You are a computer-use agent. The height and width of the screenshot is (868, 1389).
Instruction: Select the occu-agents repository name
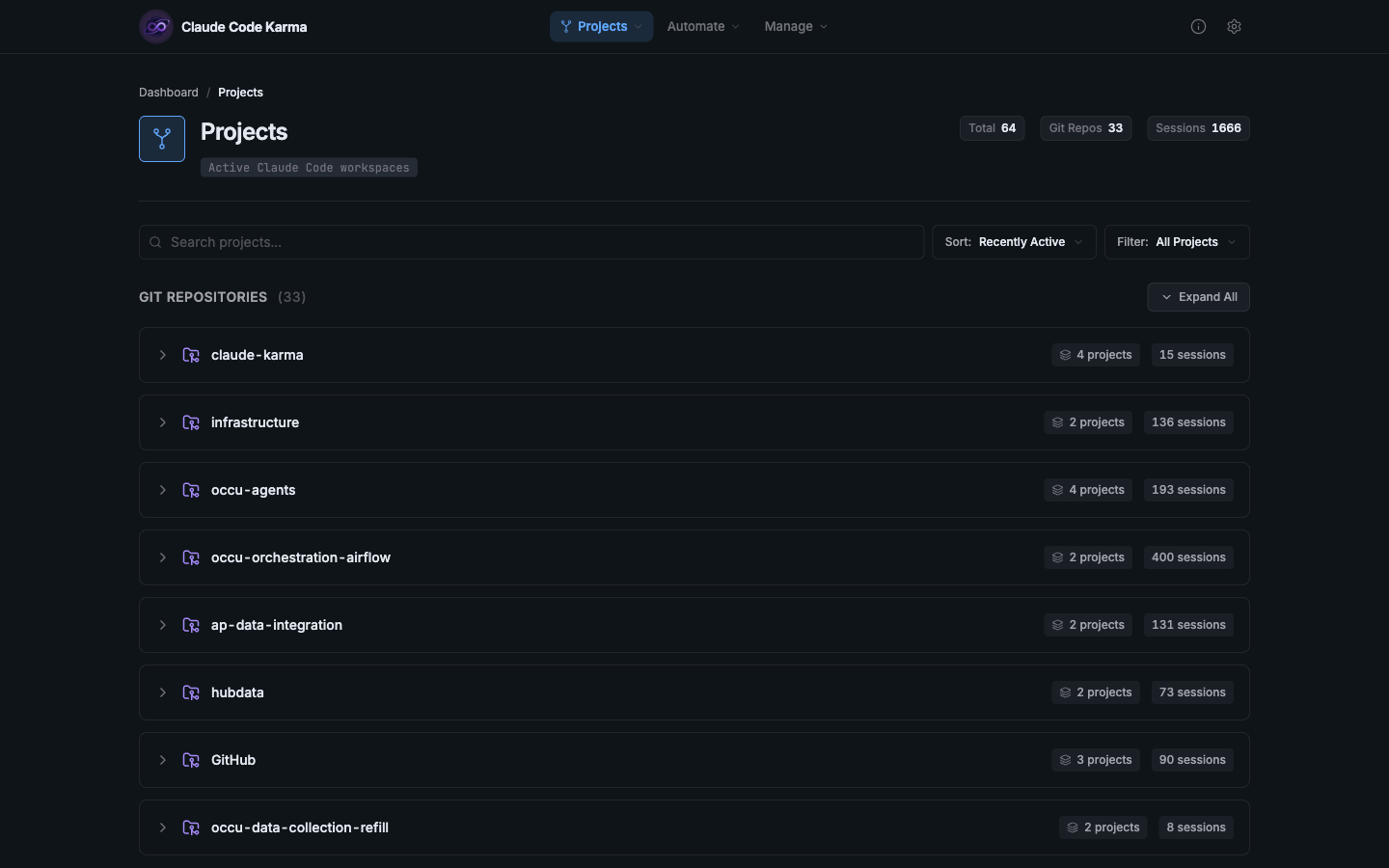[x=254, y=490]
